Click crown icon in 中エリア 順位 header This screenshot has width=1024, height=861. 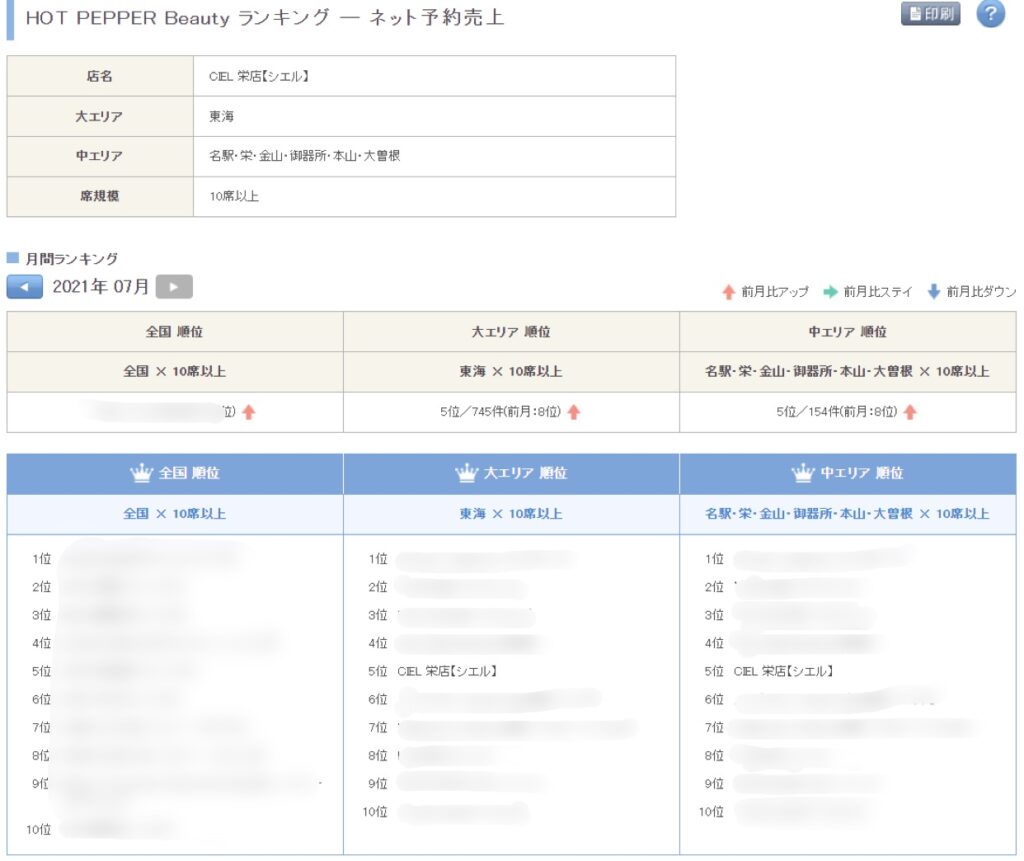pos(803,473)
